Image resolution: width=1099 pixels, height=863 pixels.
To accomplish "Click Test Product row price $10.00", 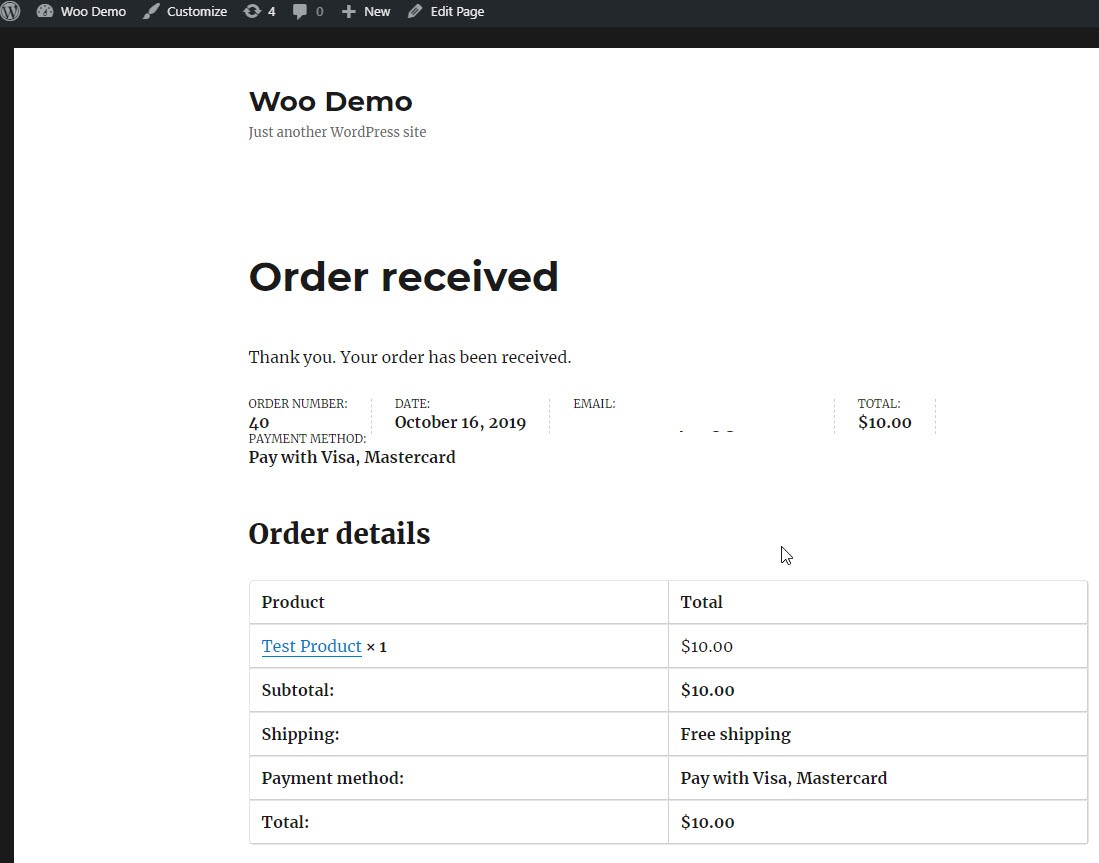I will click(x=706, y=646).
